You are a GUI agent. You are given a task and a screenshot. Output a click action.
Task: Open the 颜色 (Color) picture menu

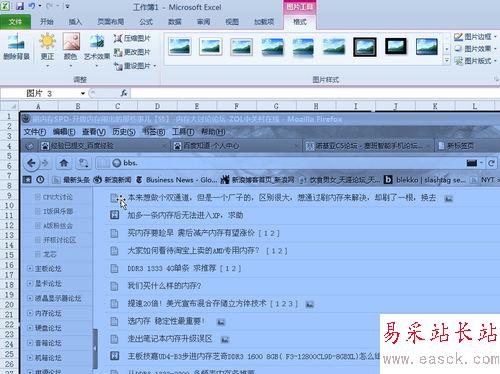[x=70, y=49]
